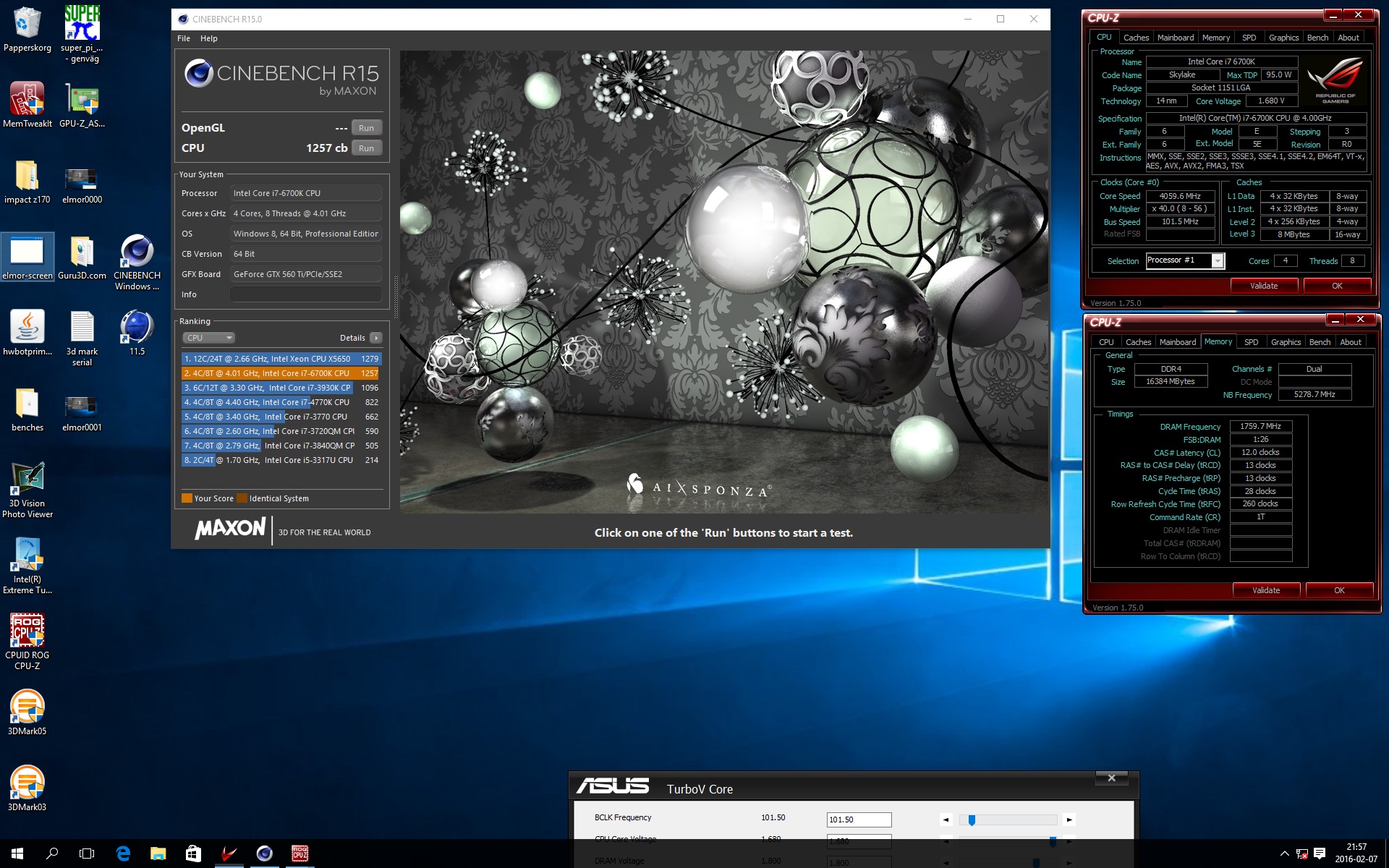The width and height of the screenshot is (1389, 868).
Task: Select i7-3930K ranking entry
Action: 281,388
